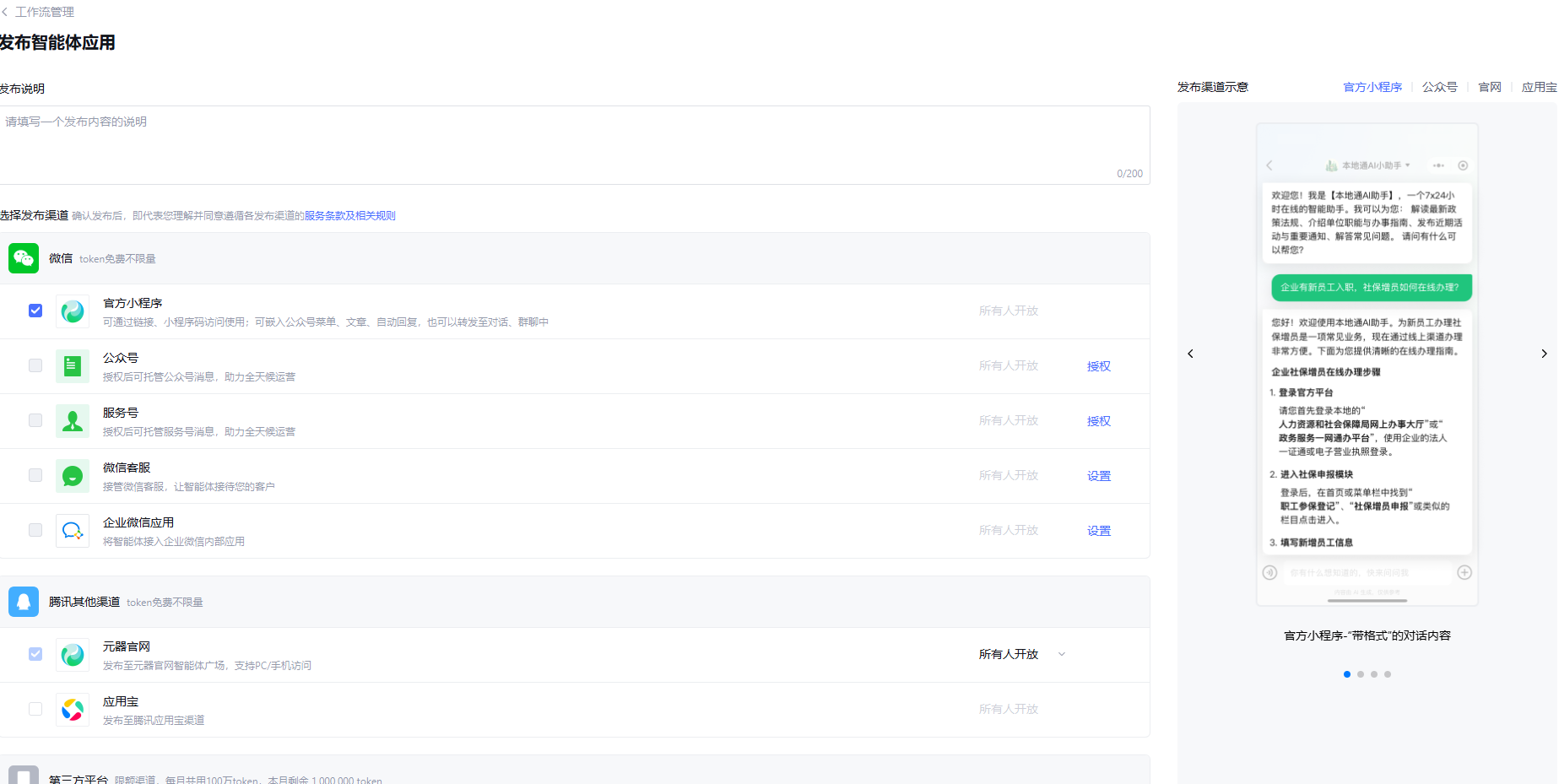This screenshot has height=784, width=1559.
Task: Switch preview to 官方小程序 tab
Action: (x=1372, y=87)
